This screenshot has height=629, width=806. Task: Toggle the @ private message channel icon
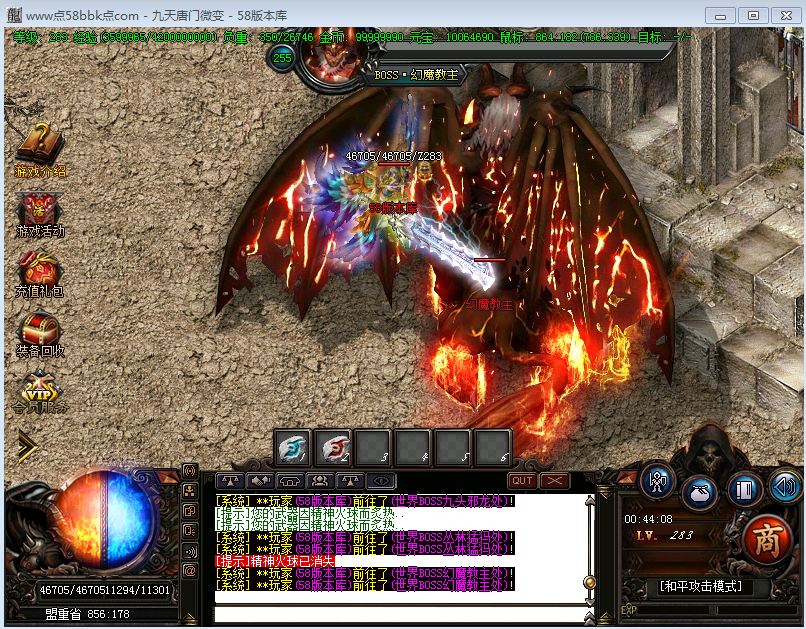pos(190,571)
